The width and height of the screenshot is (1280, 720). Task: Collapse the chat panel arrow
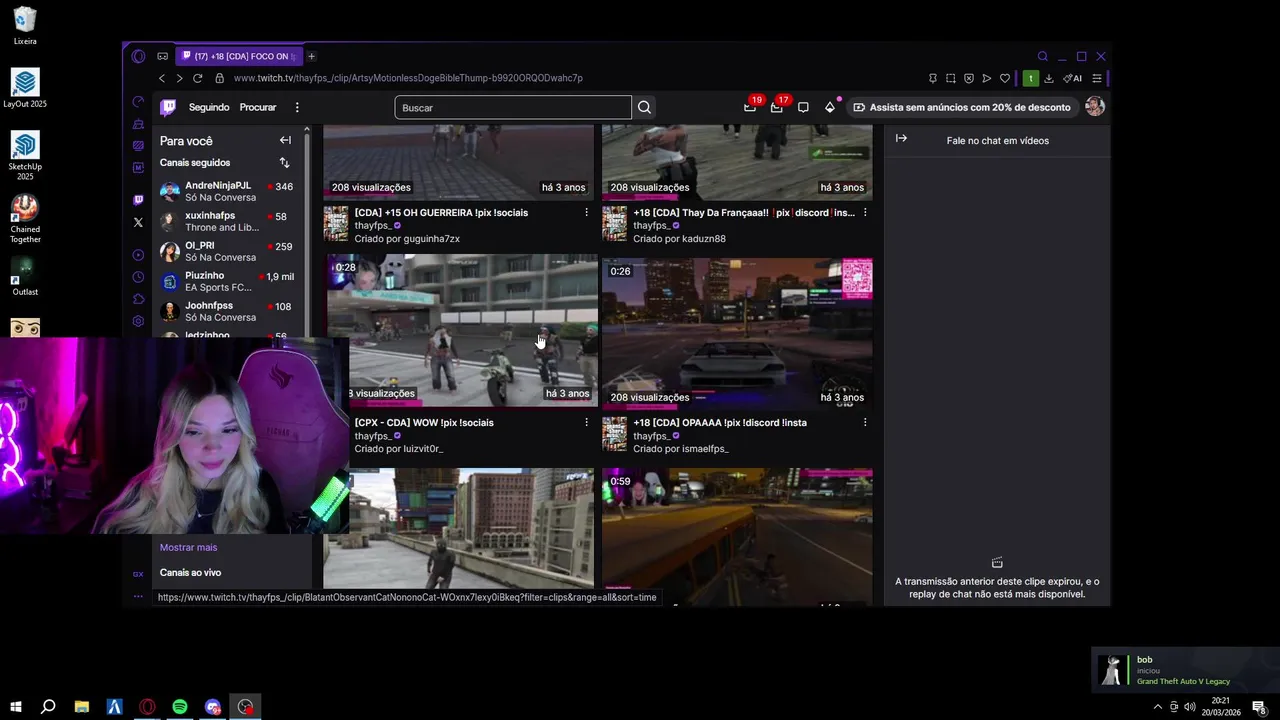901,139
